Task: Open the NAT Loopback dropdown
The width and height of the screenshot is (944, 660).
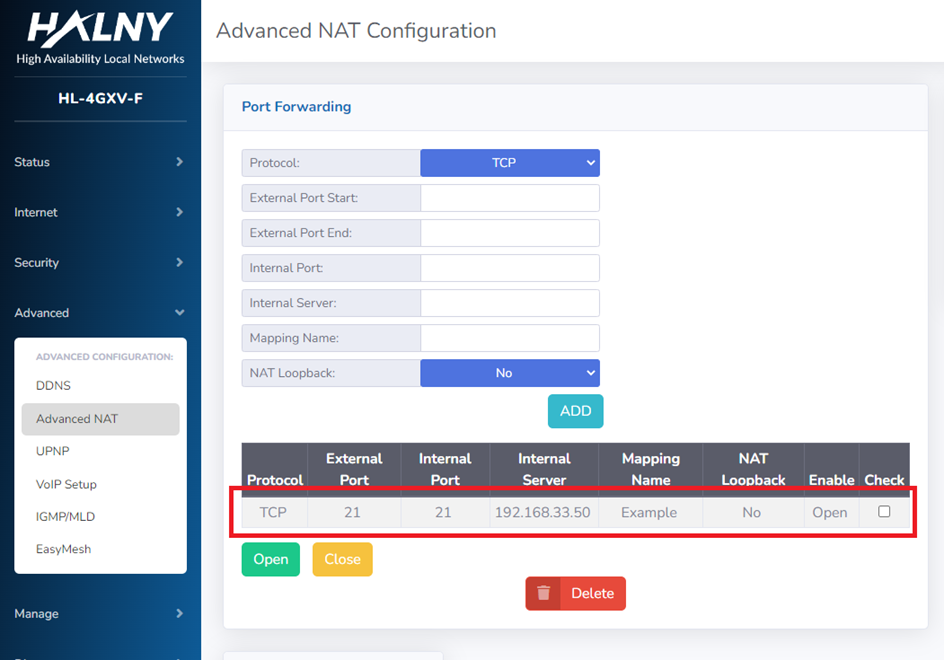Action: point(510,373)
